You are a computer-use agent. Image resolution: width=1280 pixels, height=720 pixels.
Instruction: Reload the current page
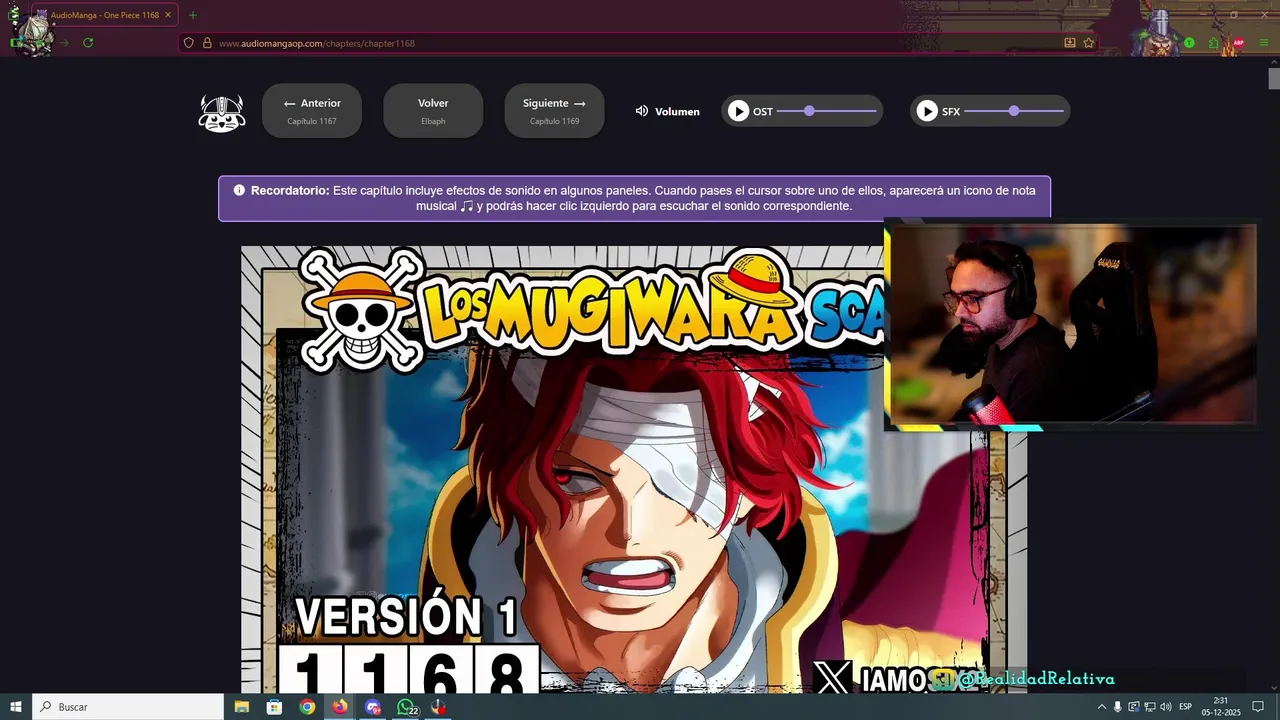(88, 43)
